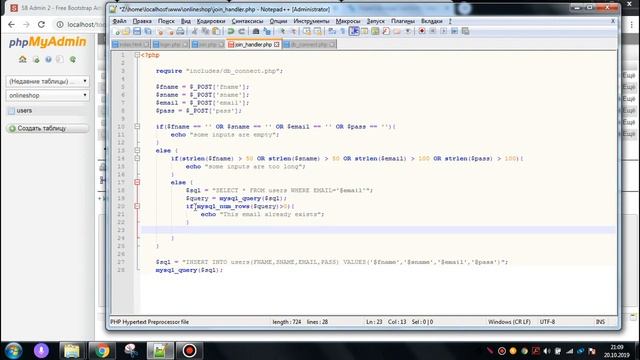Click the Copy toolbar icon
Viewport: 640px width, 360px height.
[x=205, y=31]
